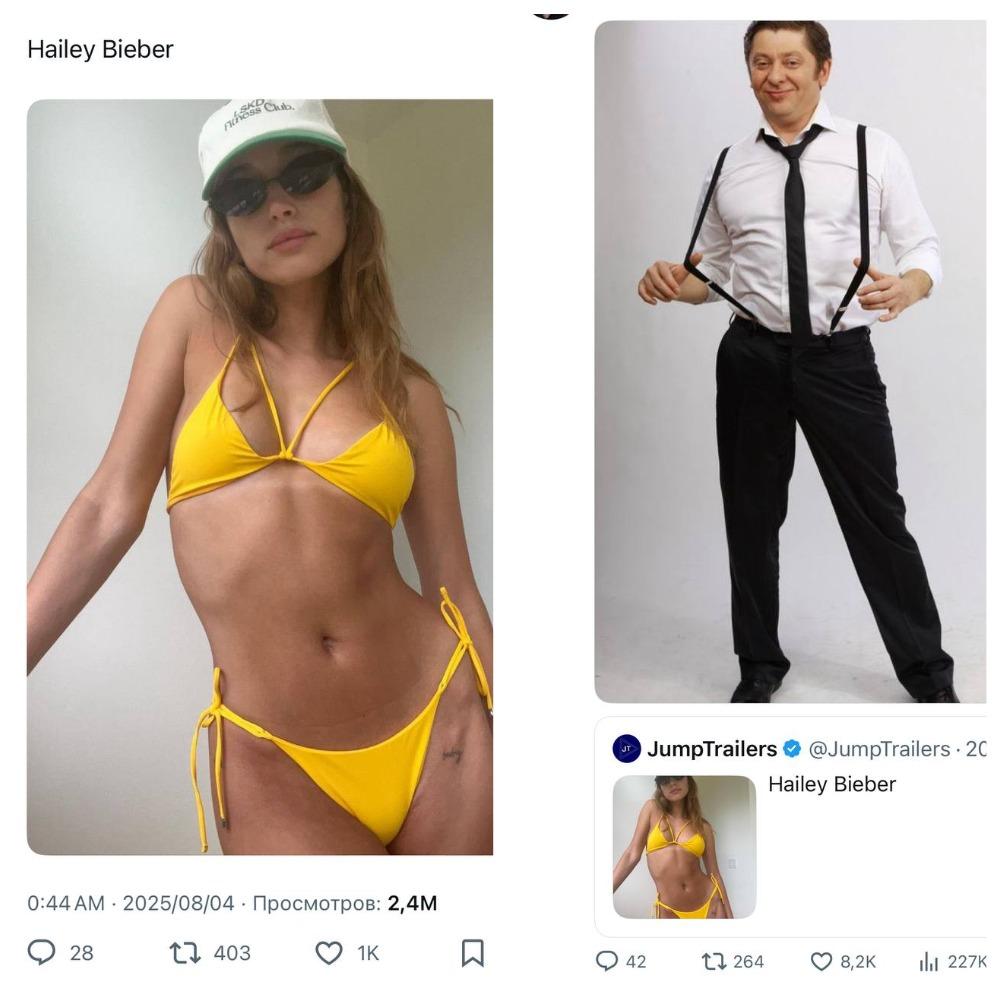Open the JumpTrailers display name
This screenshot has width=1000, height=1000.
click(712, 748)
